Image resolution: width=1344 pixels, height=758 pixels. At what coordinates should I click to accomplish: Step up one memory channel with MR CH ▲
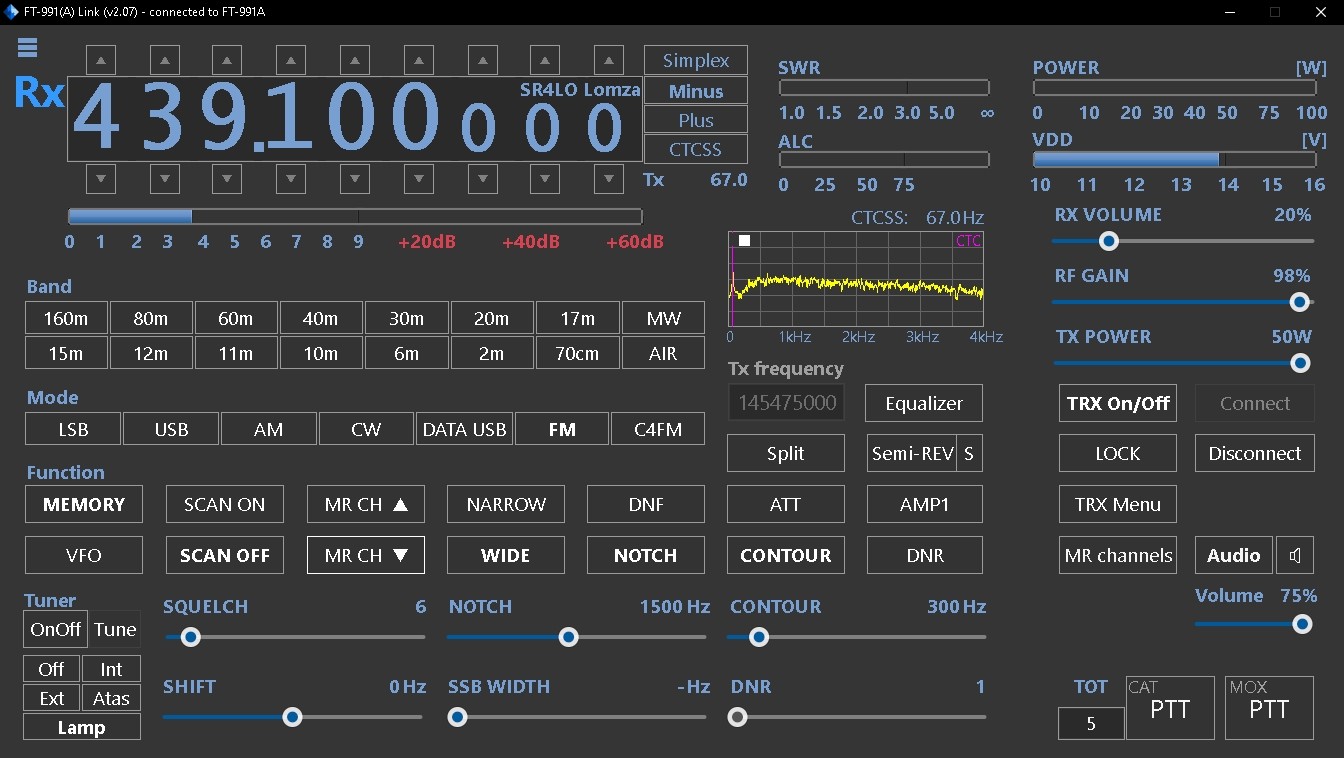(366, 504)
